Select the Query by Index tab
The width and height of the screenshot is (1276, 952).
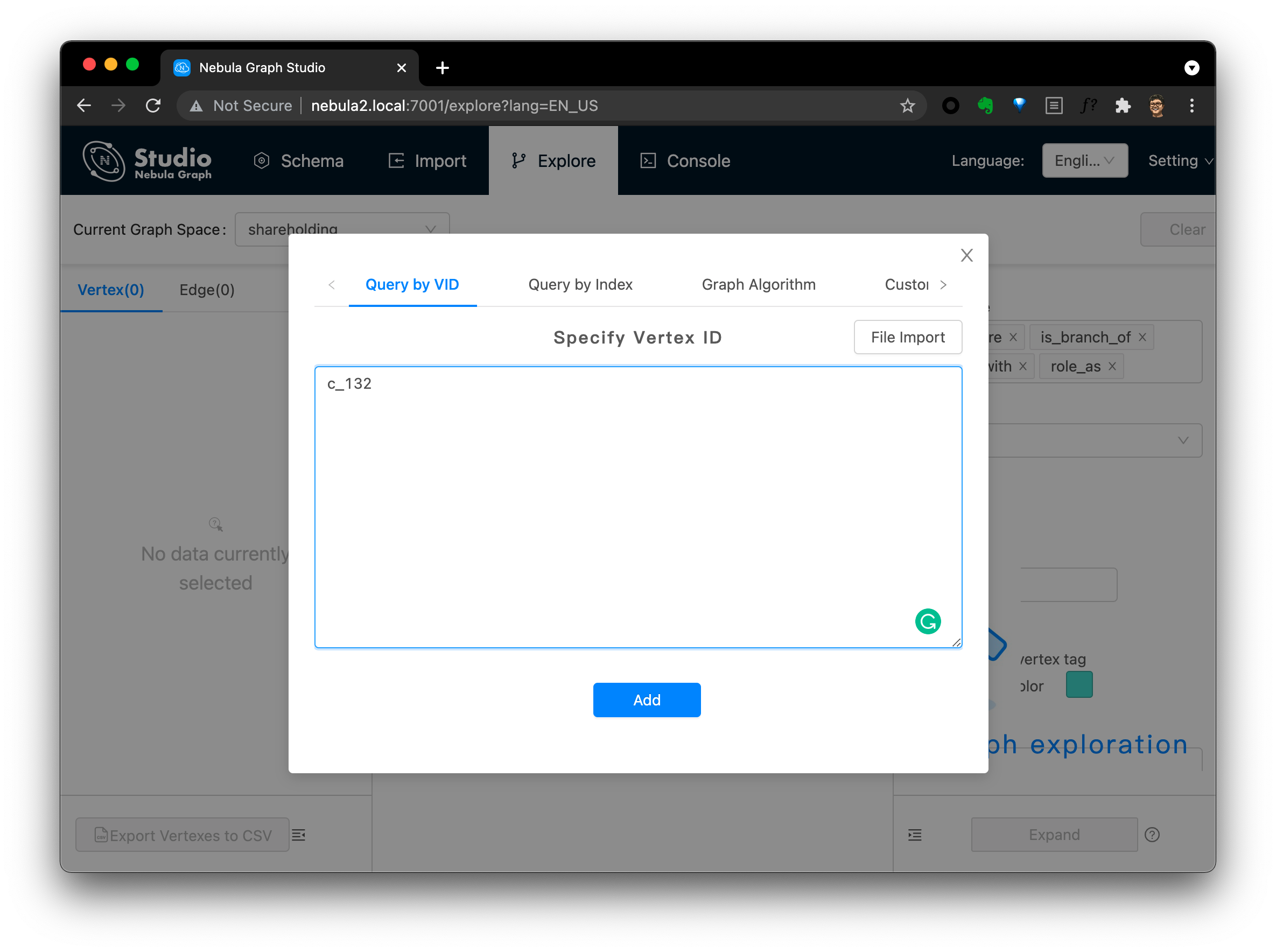tap(581, 284)
